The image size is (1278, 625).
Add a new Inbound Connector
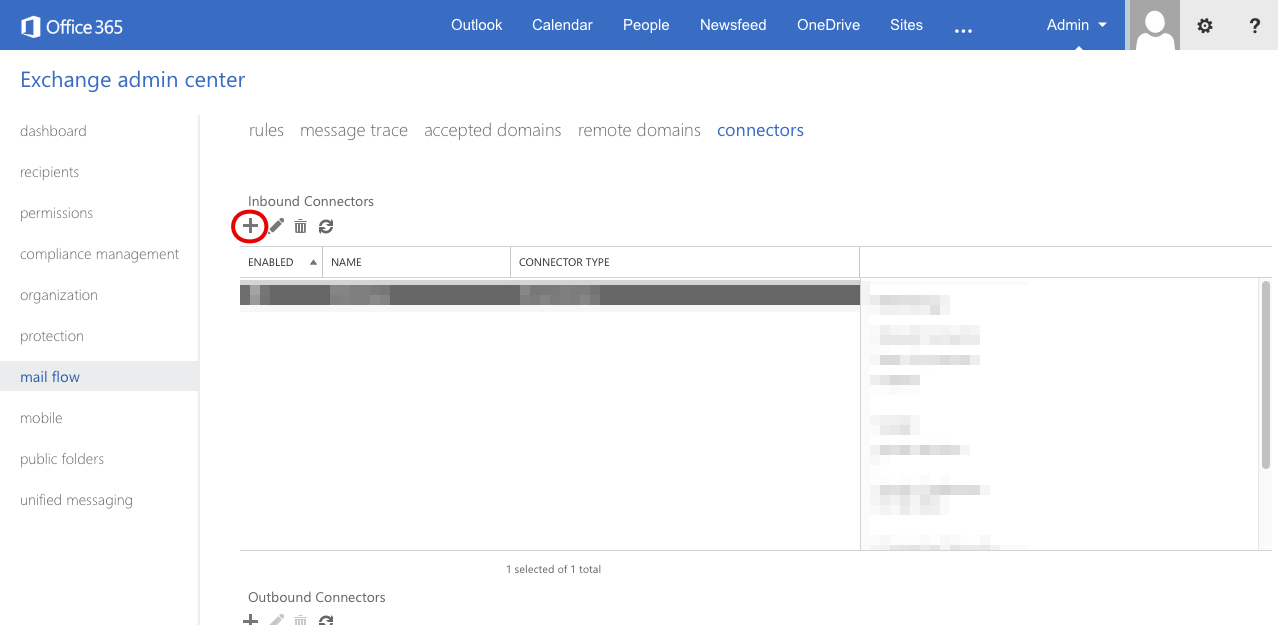[x=250, y=226]
